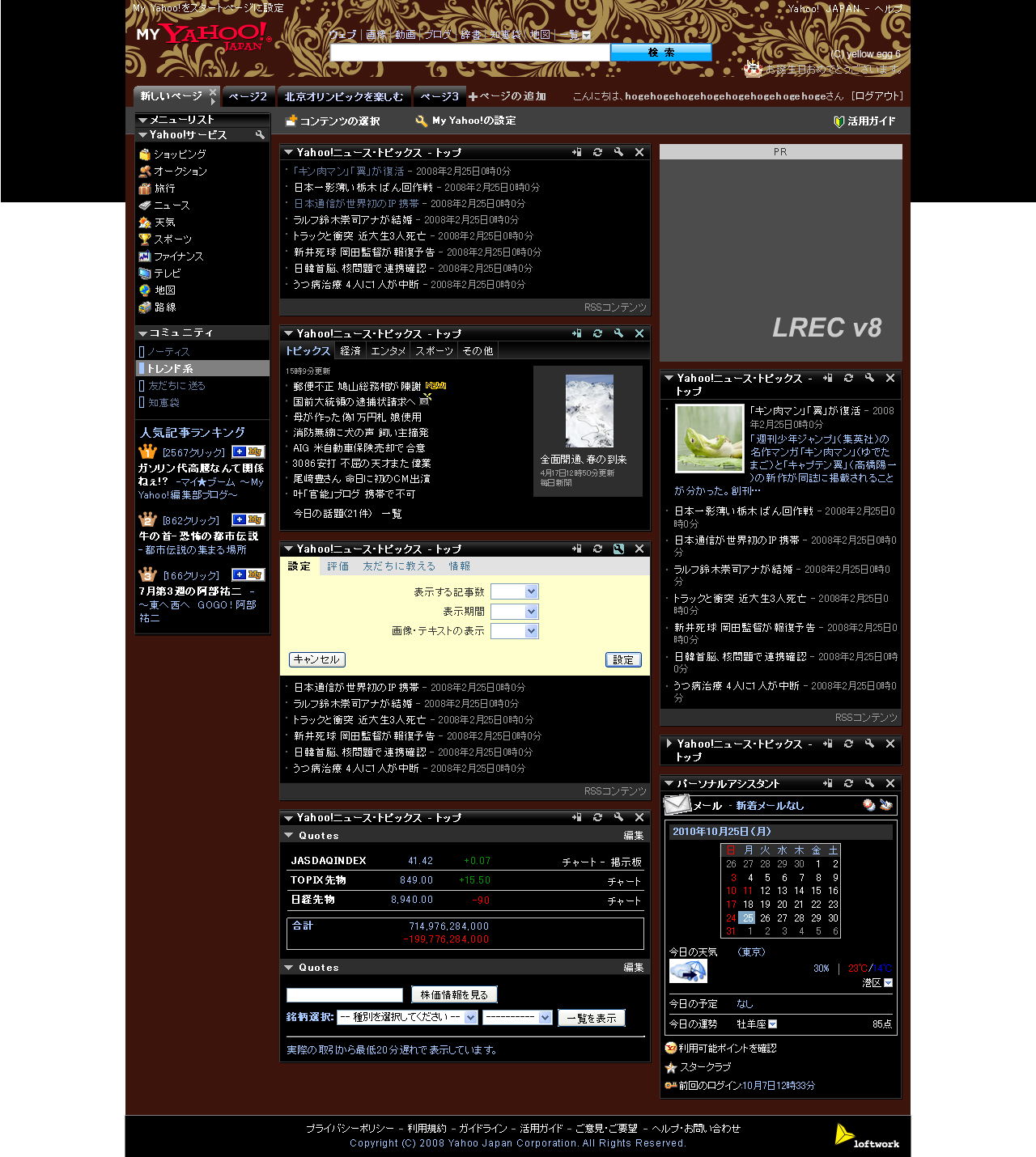The width and height of the screenshot is (1036, 1157).
Task: Click the 活用ガイド shield icon
Action: pos(839,121)
